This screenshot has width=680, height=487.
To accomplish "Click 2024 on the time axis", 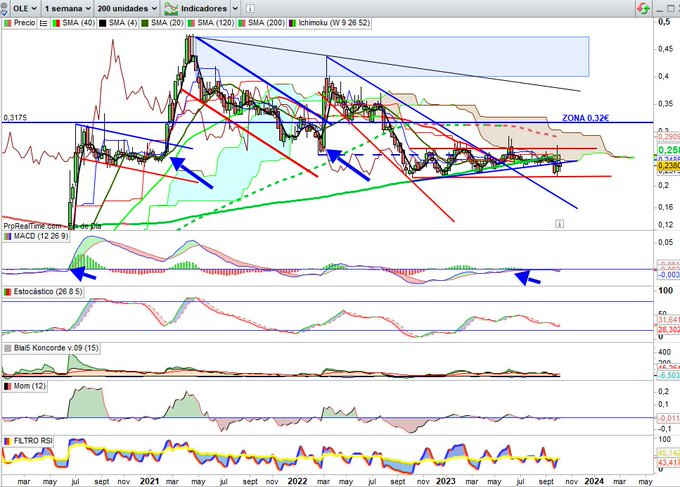I will tap(594, 481).
